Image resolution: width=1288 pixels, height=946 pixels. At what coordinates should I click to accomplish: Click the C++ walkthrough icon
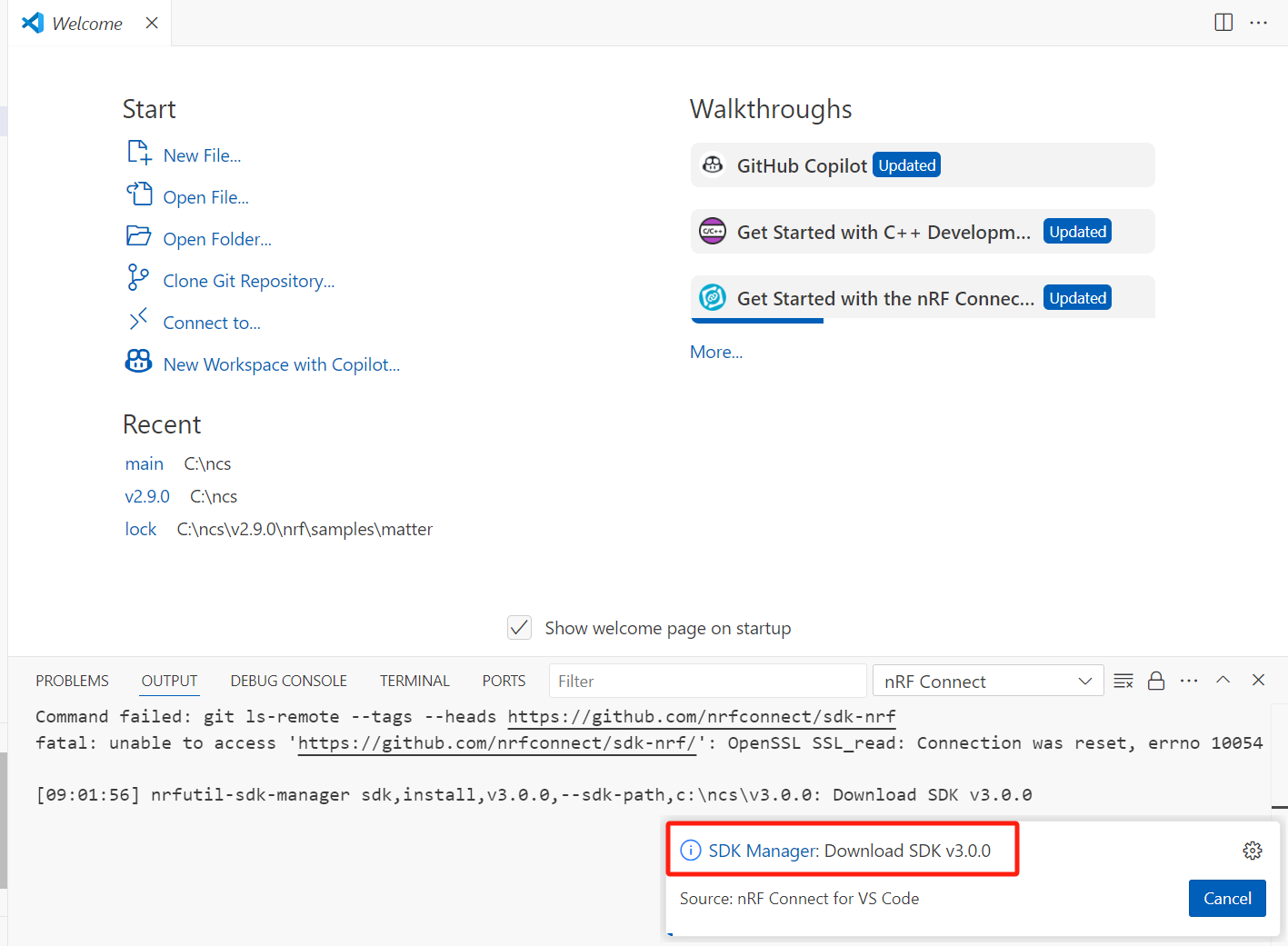[713, 231]
